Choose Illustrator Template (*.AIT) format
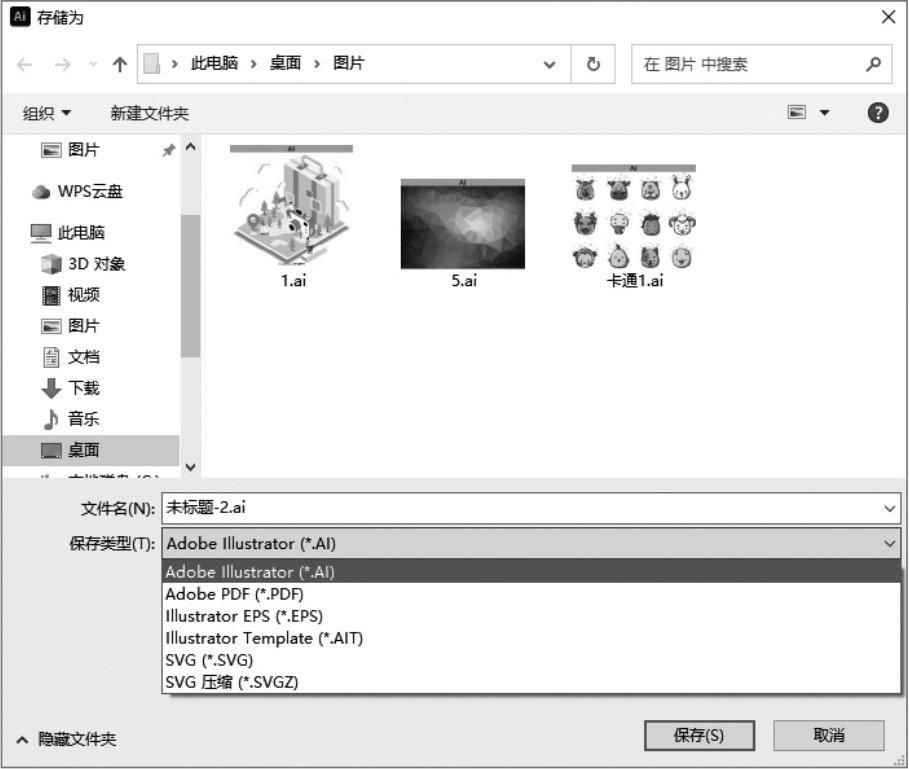 click(x=531, y=638)
